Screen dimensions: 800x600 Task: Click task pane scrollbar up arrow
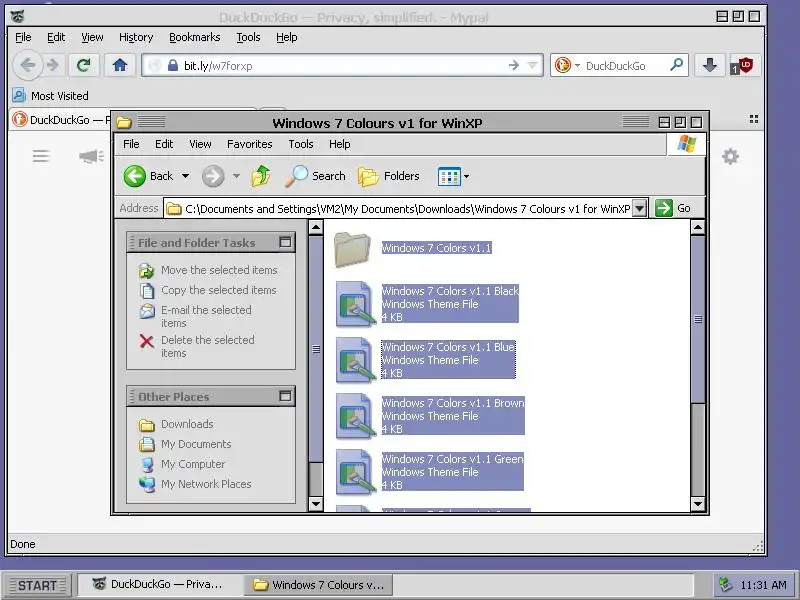click(x=316, y=227)
